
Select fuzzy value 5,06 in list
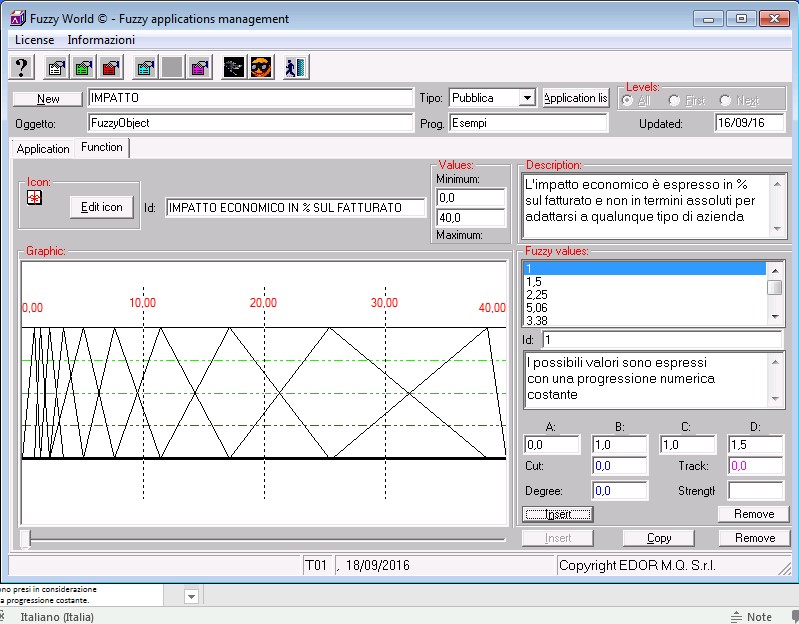coord(645,308)
